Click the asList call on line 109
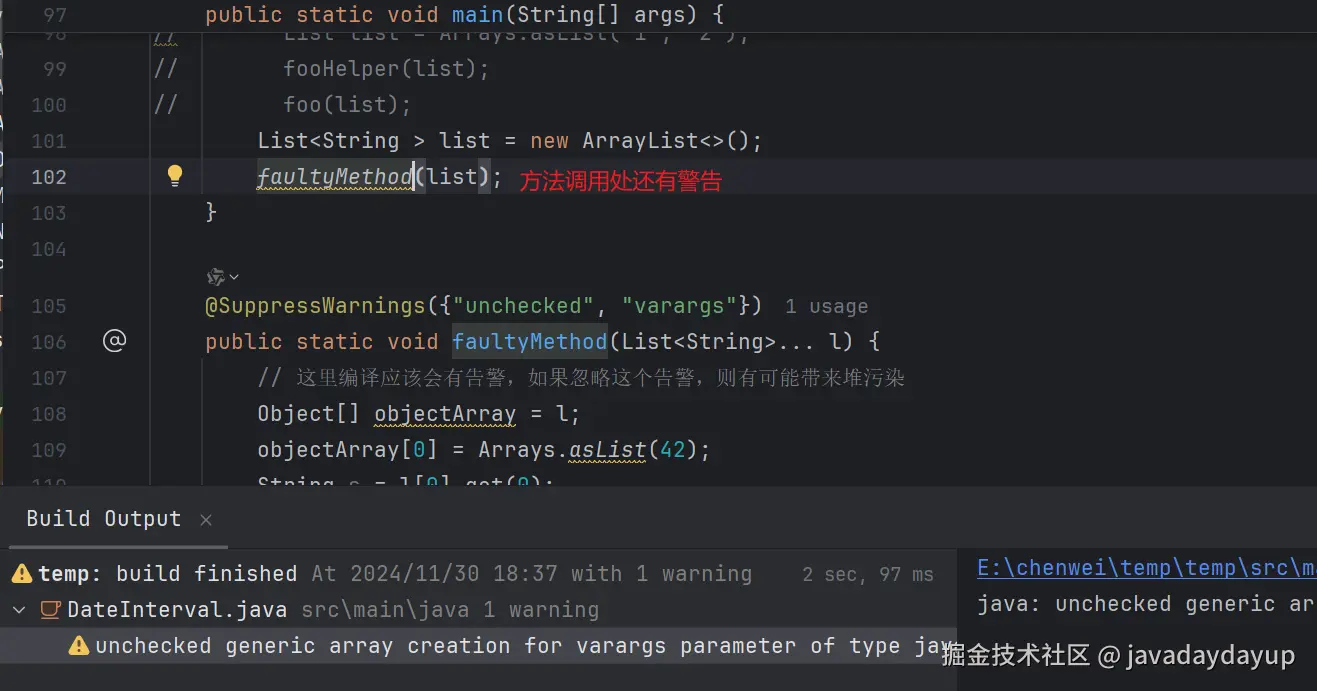The width and height of the screenshot is (1317, 691). (x=608, y=450)
